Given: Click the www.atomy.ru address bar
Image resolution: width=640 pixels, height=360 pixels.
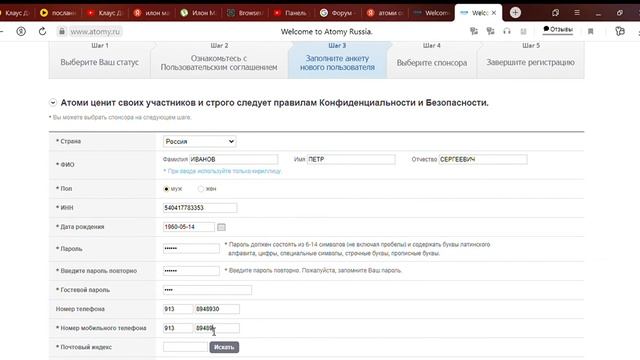Looking at the screenshot, I should pyautogui.click(x=95, y=31).
